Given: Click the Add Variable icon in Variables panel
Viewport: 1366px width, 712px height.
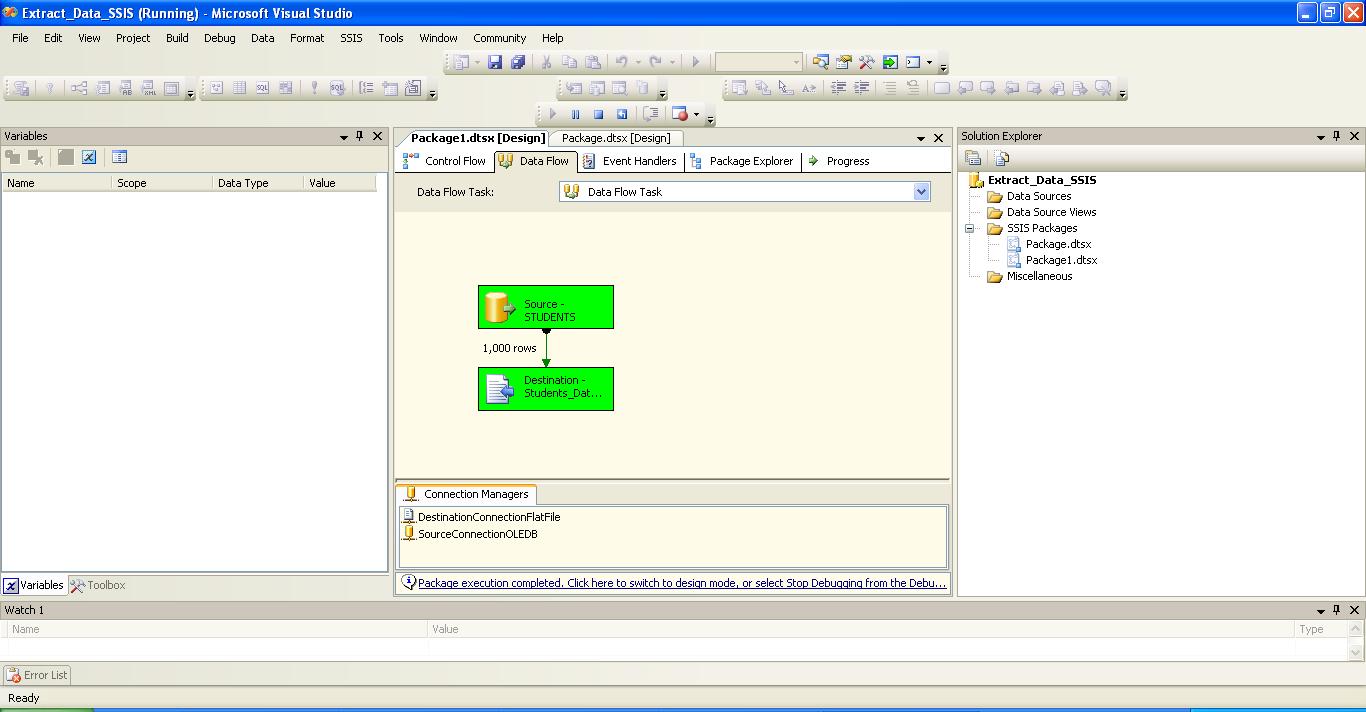Looking at the screenshot, I should 13,157.
